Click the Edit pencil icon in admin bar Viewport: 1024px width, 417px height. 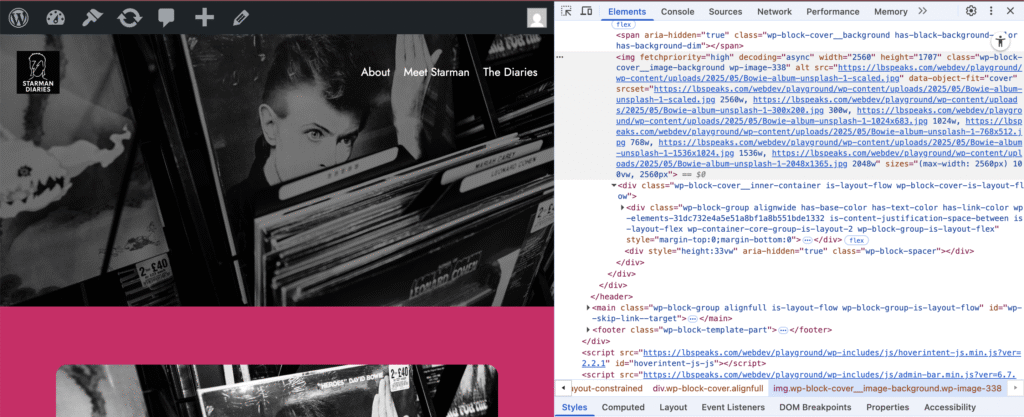click(x=240, y=17)
